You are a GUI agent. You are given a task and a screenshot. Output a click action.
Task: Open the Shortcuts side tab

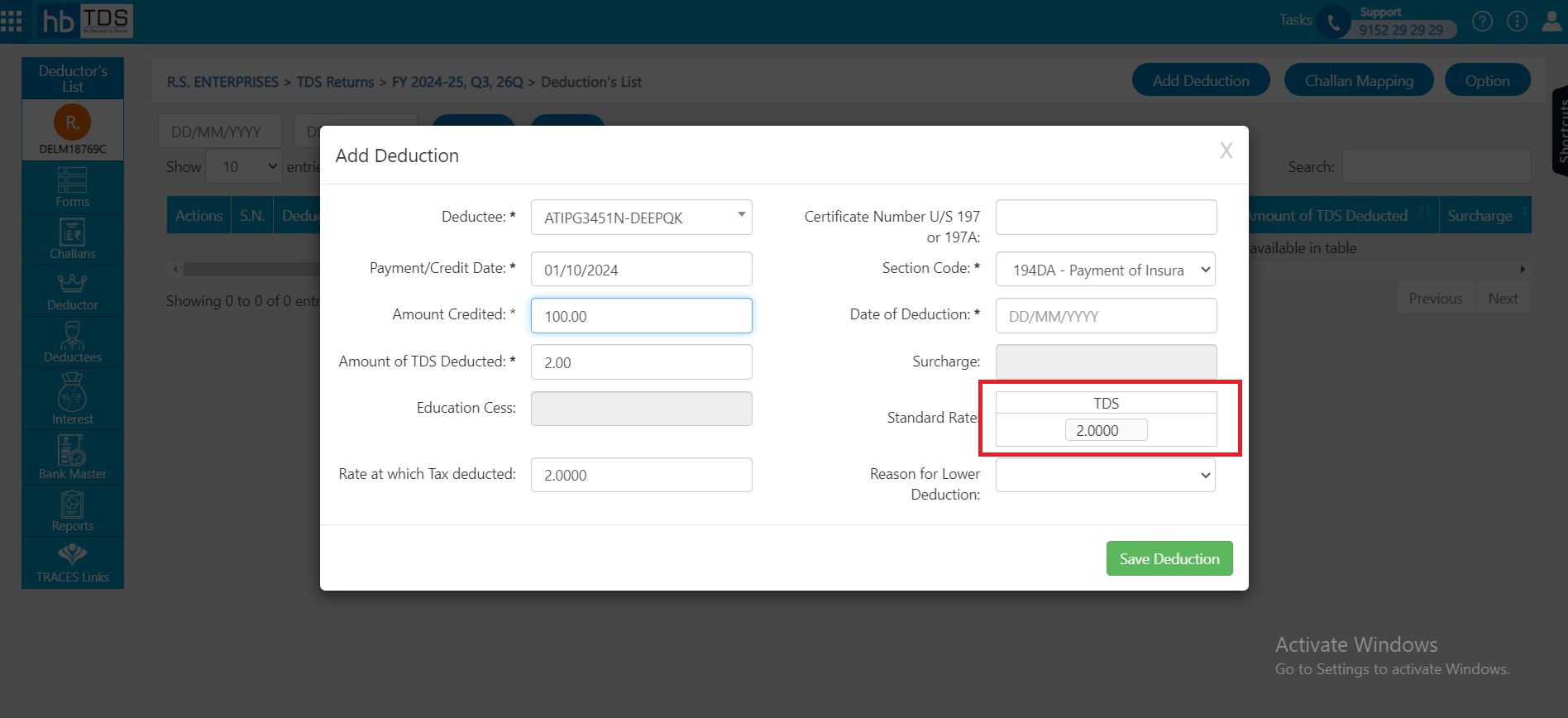tap(1561, 131)
